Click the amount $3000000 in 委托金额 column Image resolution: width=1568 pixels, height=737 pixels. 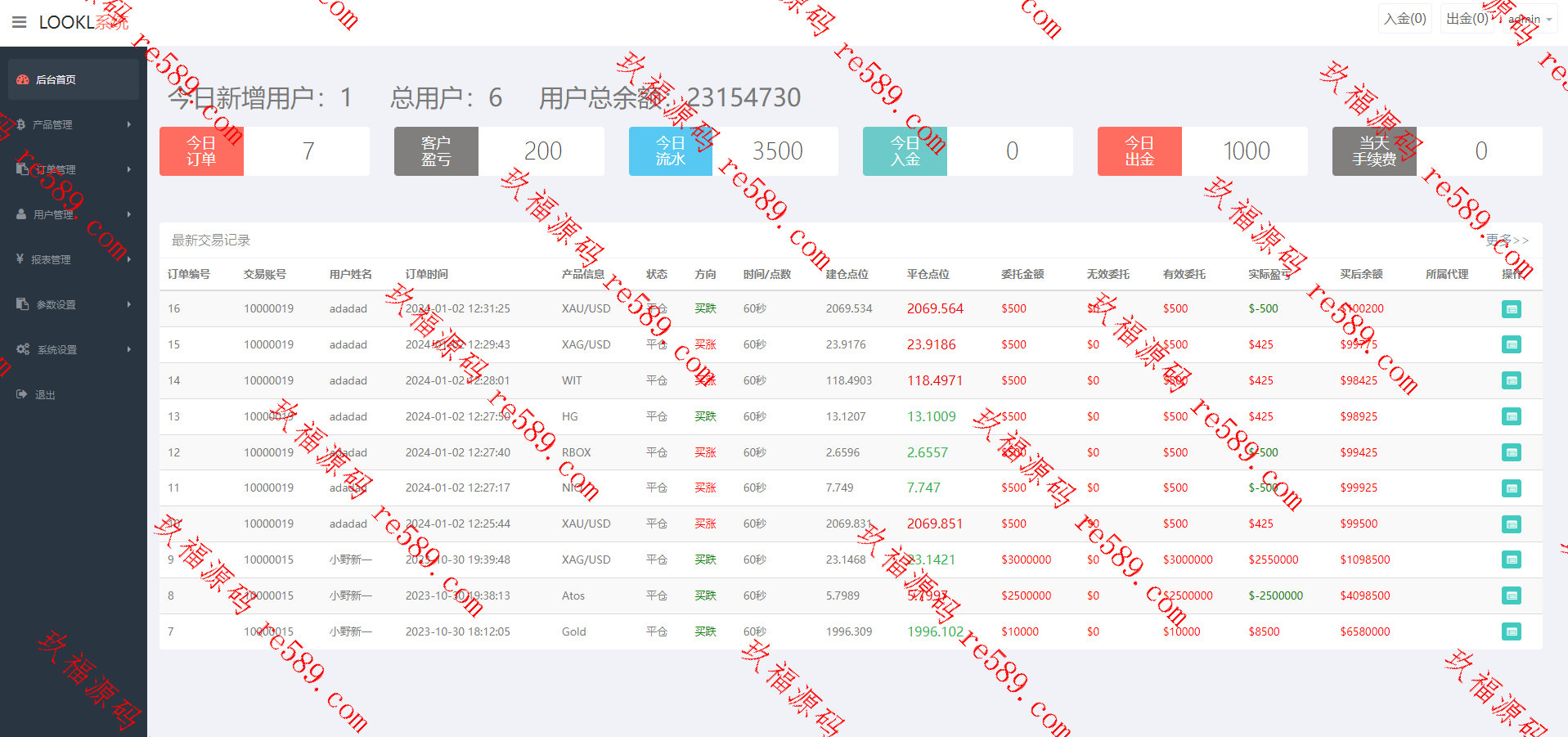click(x=1027, y=559)
